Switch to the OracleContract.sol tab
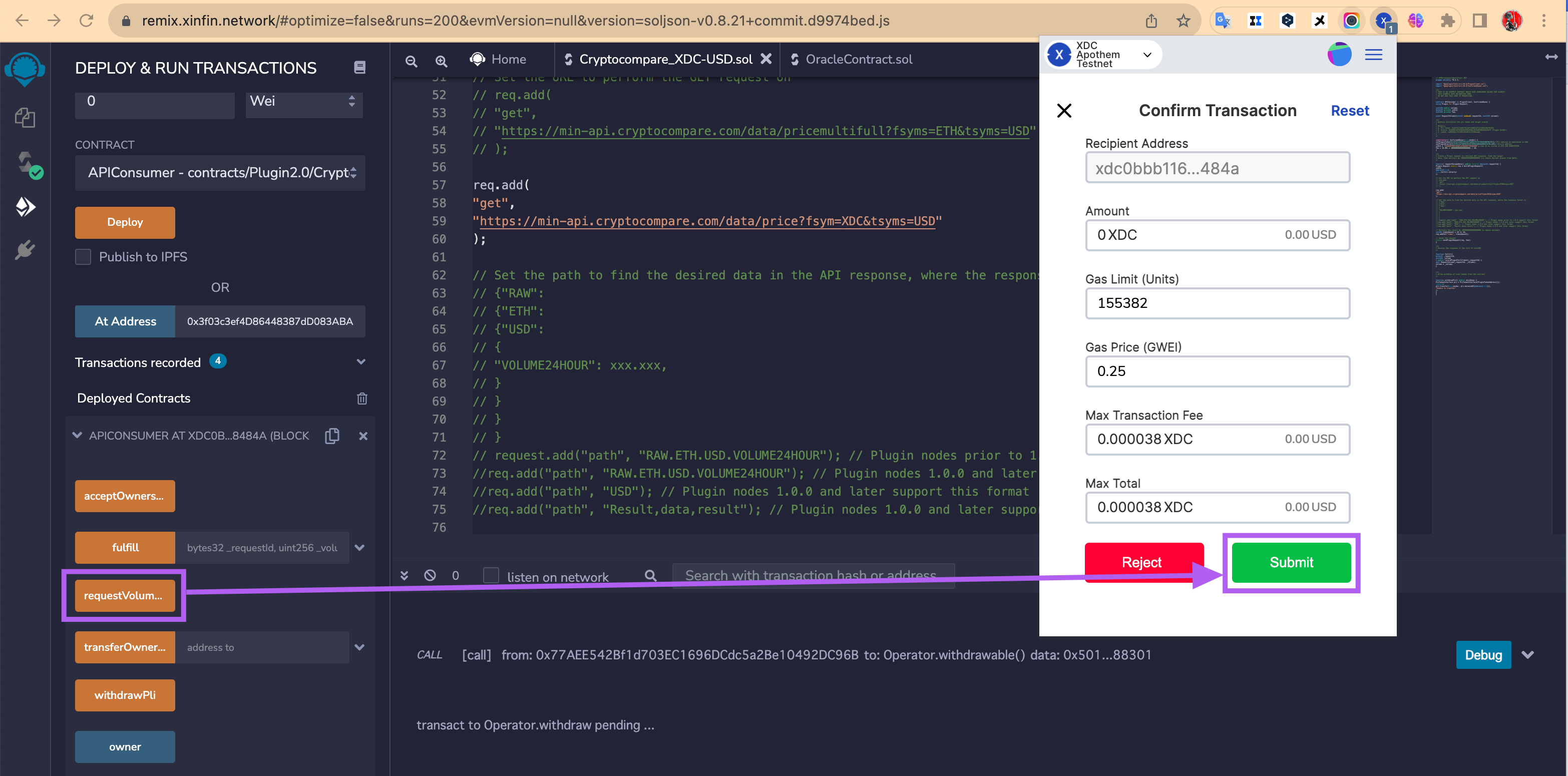The width and height of the screenshot is (1568, 776). [859, 59]
